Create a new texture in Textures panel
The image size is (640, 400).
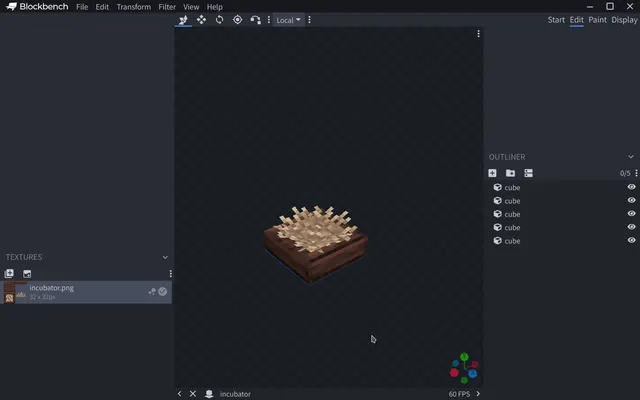click(x=27, y=273)
